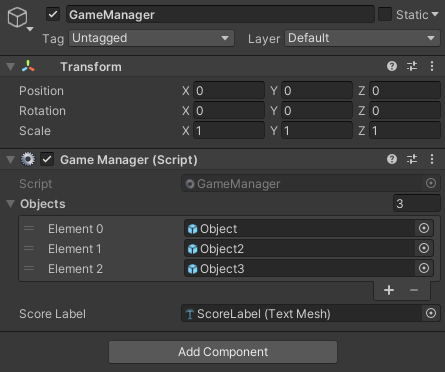Open the GameObject icon picker cube
This screenshot has height=372, width=445.
[17, 17]
